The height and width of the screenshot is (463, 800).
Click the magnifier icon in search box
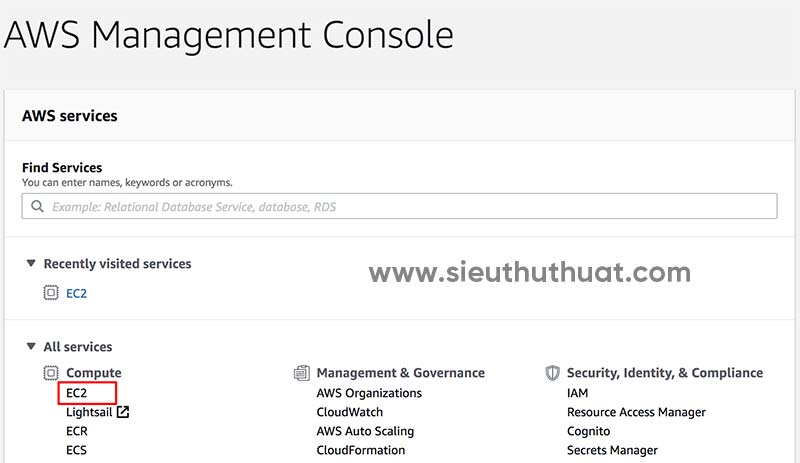click(37, 206)
